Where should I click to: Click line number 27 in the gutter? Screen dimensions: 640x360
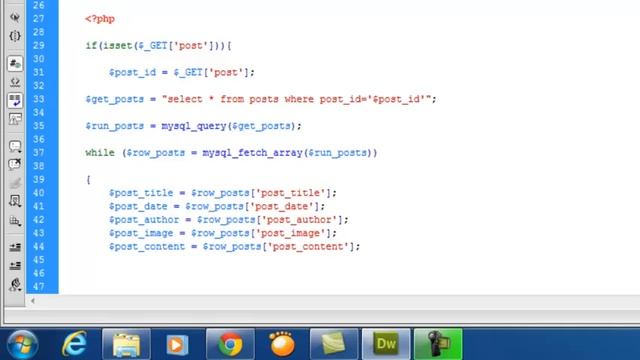(39, 19)
